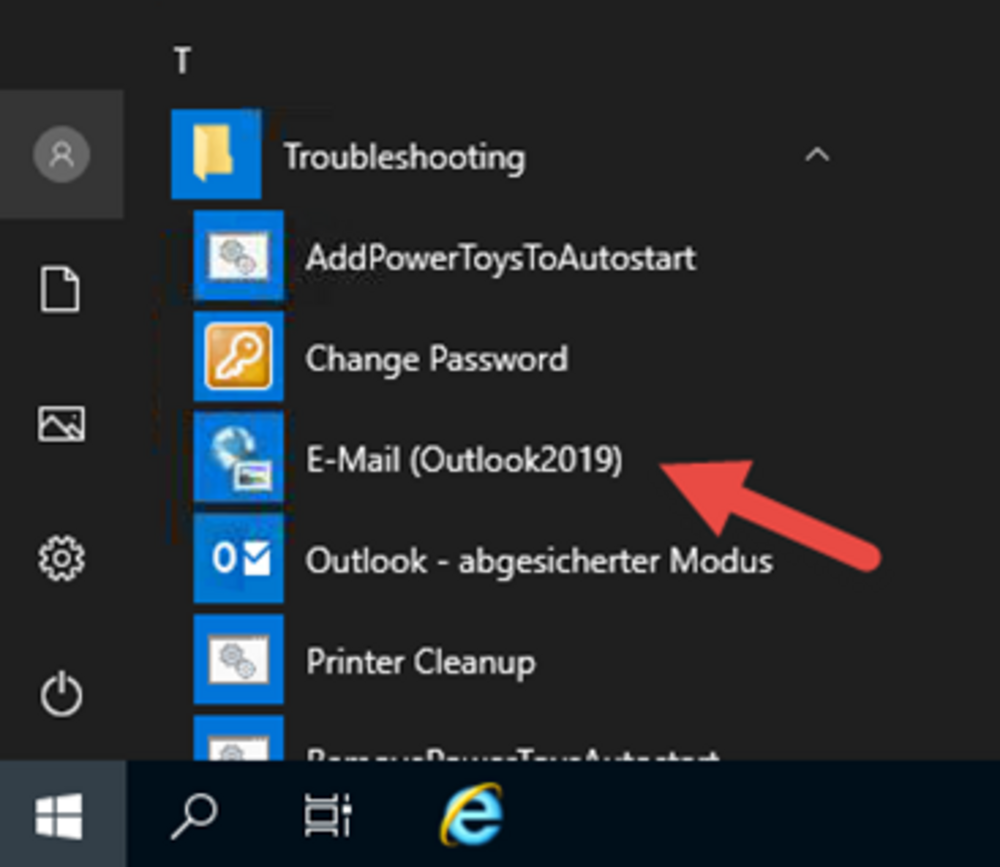Select the Troubleshooting folder label
Image resolution: width=1000 pixels, height=867 pixels.
pyautogui.click(x=404, y=157)
